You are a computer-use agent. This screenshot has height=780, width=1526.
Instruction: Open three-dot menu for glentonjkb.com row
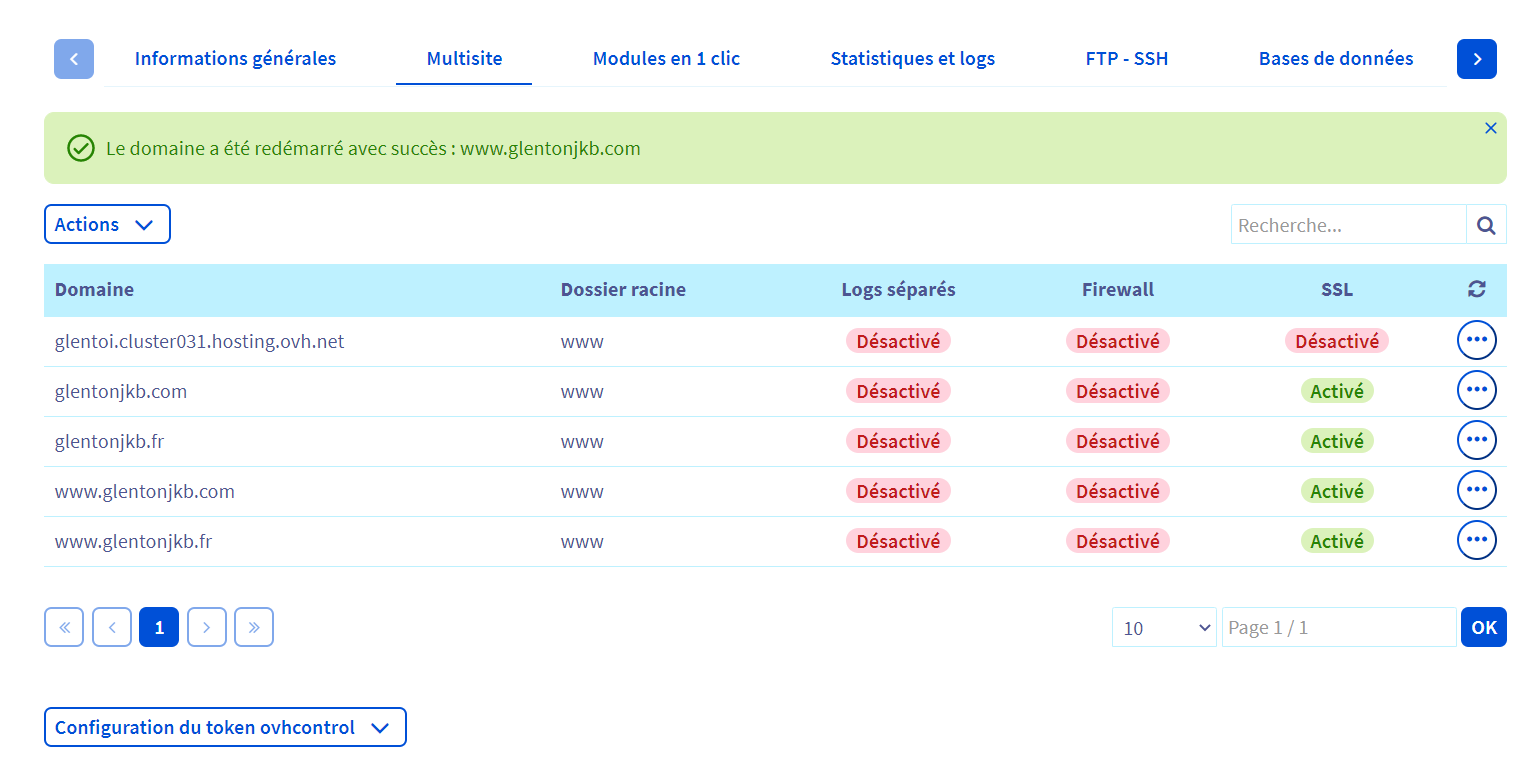pos(1476,390)
